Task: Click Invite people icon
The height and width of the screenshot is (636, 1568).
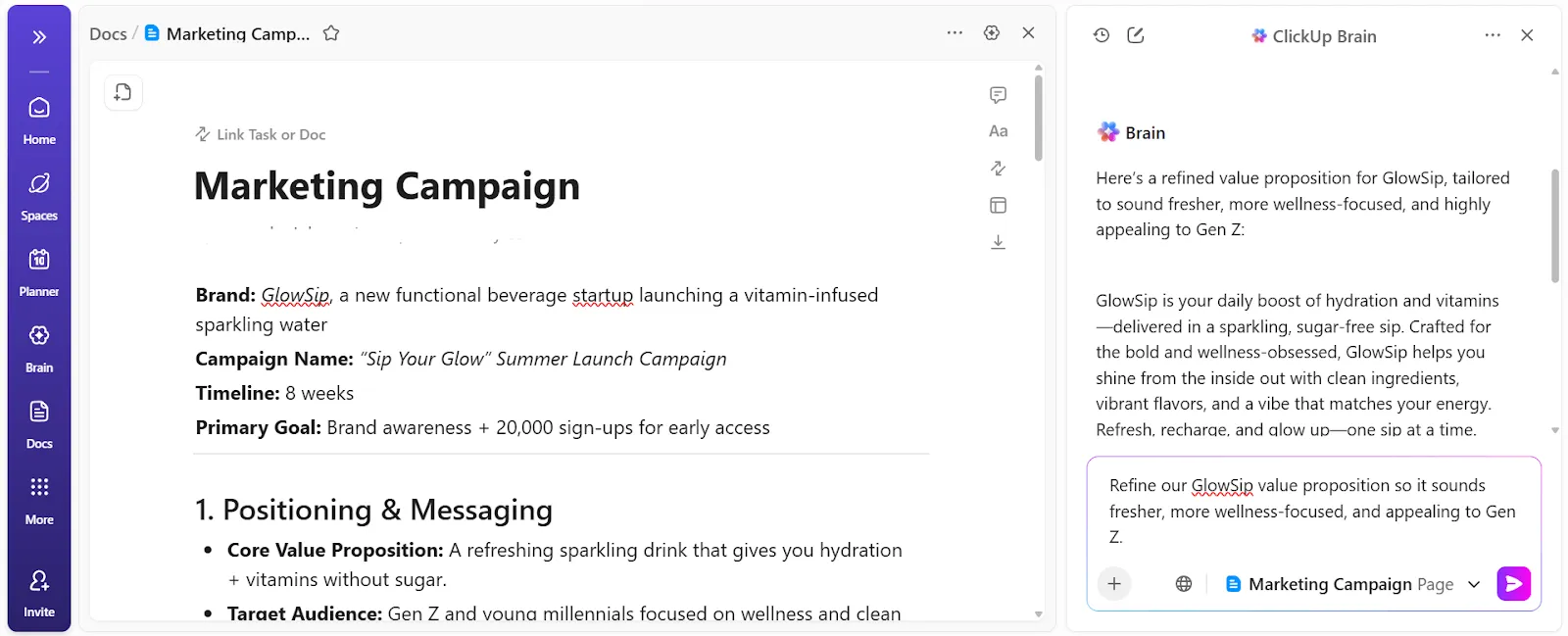Action: (39, 593)
